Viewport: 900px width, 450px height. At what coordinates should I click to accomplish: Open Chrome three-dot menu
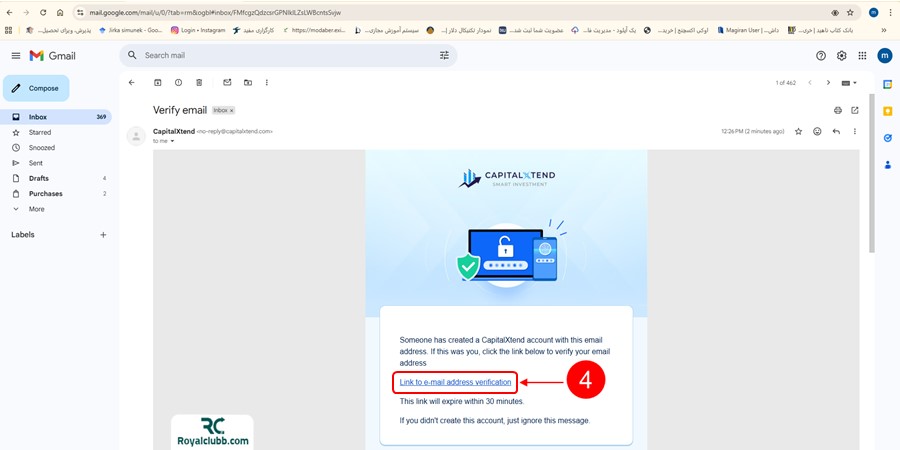coord(890,13)
